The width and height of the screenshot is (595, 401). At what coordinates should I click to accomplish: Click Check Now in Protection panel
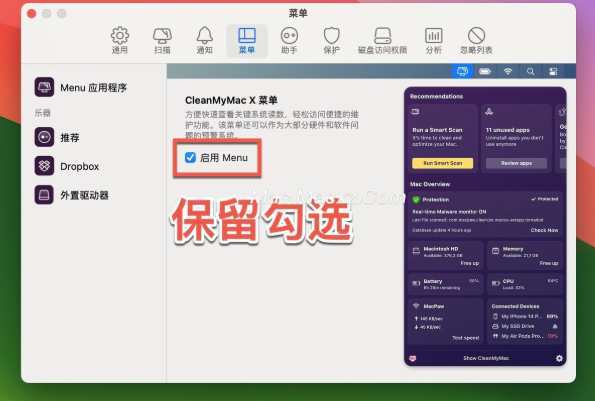pos(544,230)
